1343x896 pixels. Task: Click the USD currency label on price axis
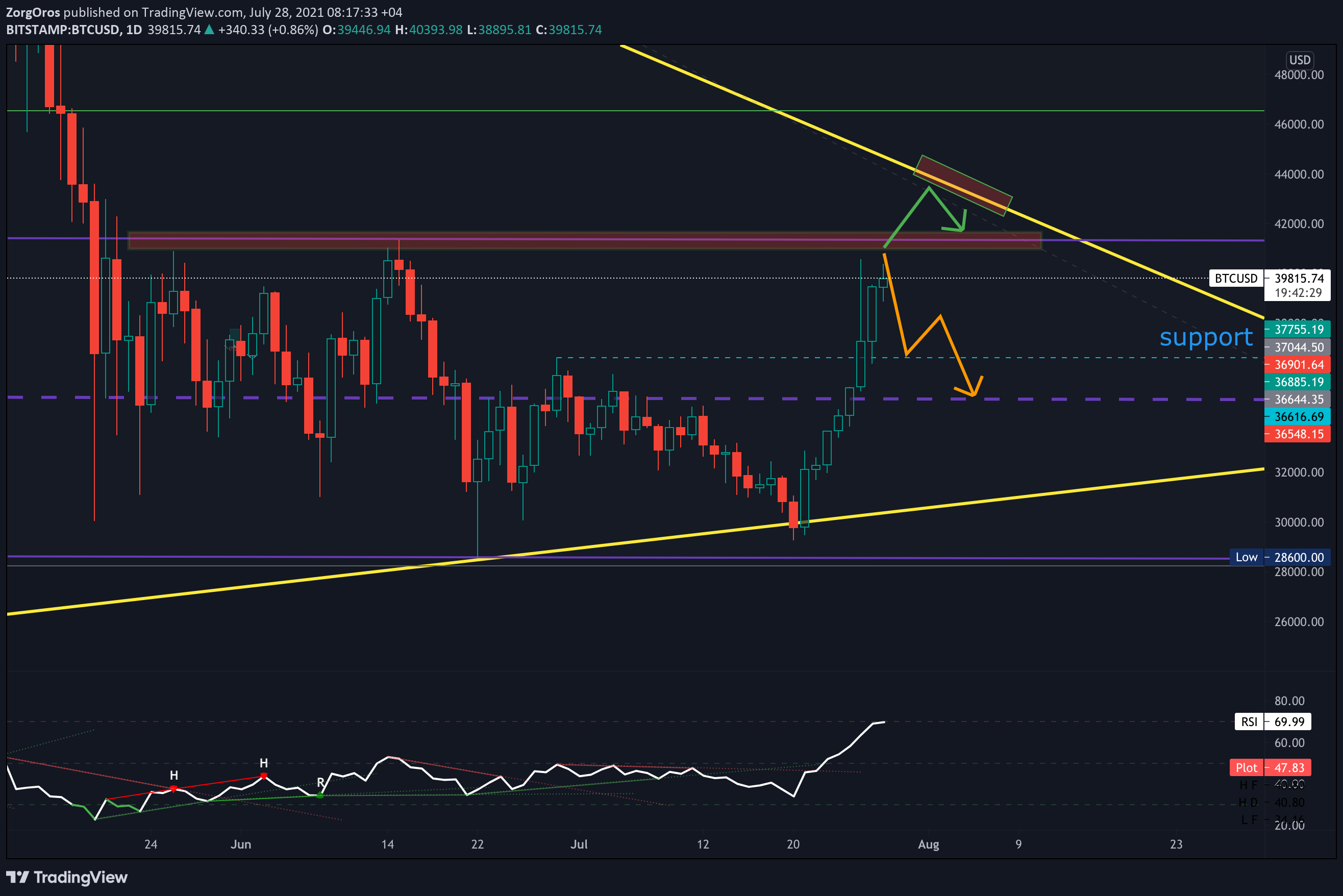(1300, 60)
